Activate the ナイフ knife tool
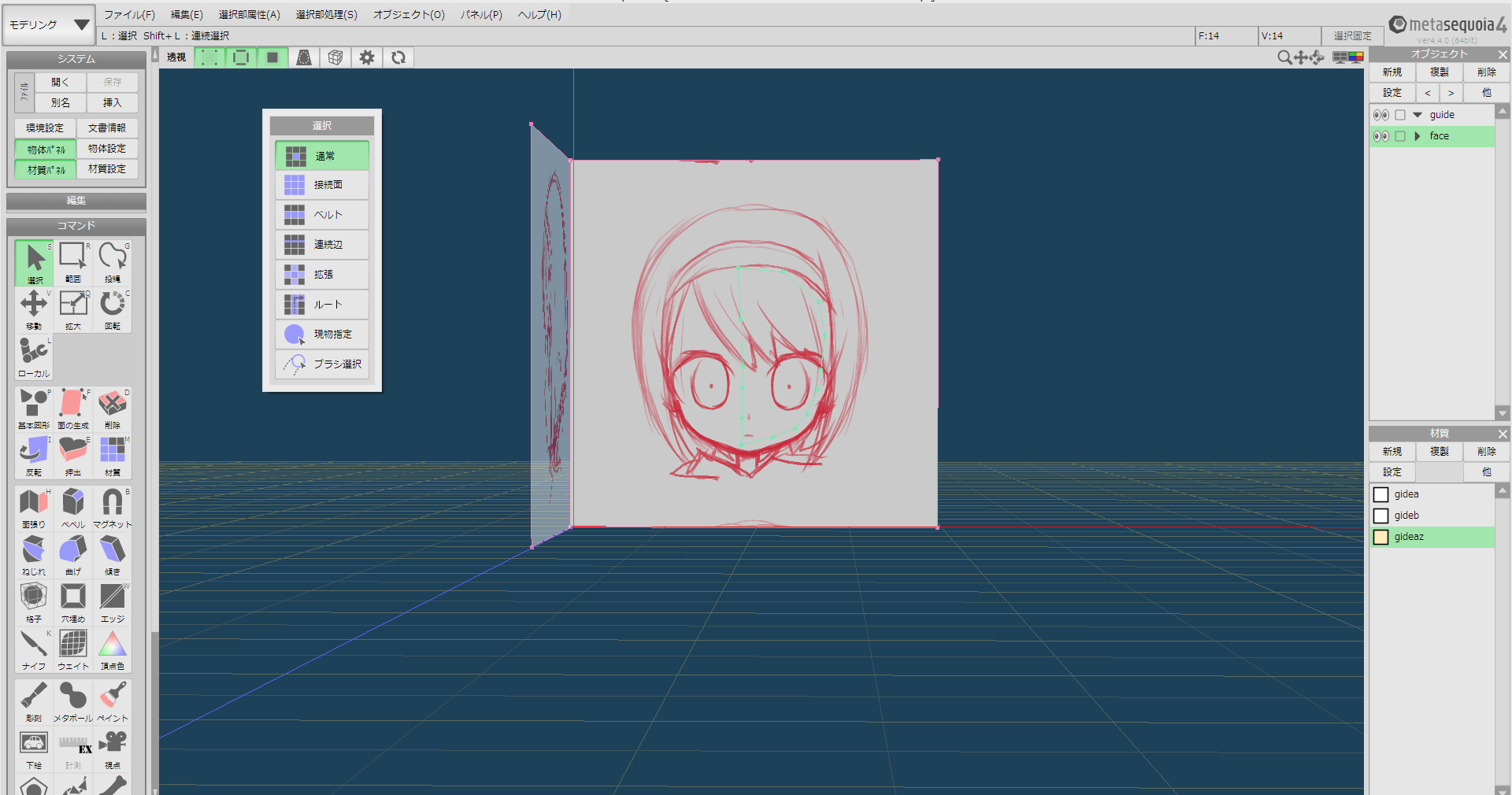The image size is (1512, 795). pyautogui.click(x=34, y=650)
